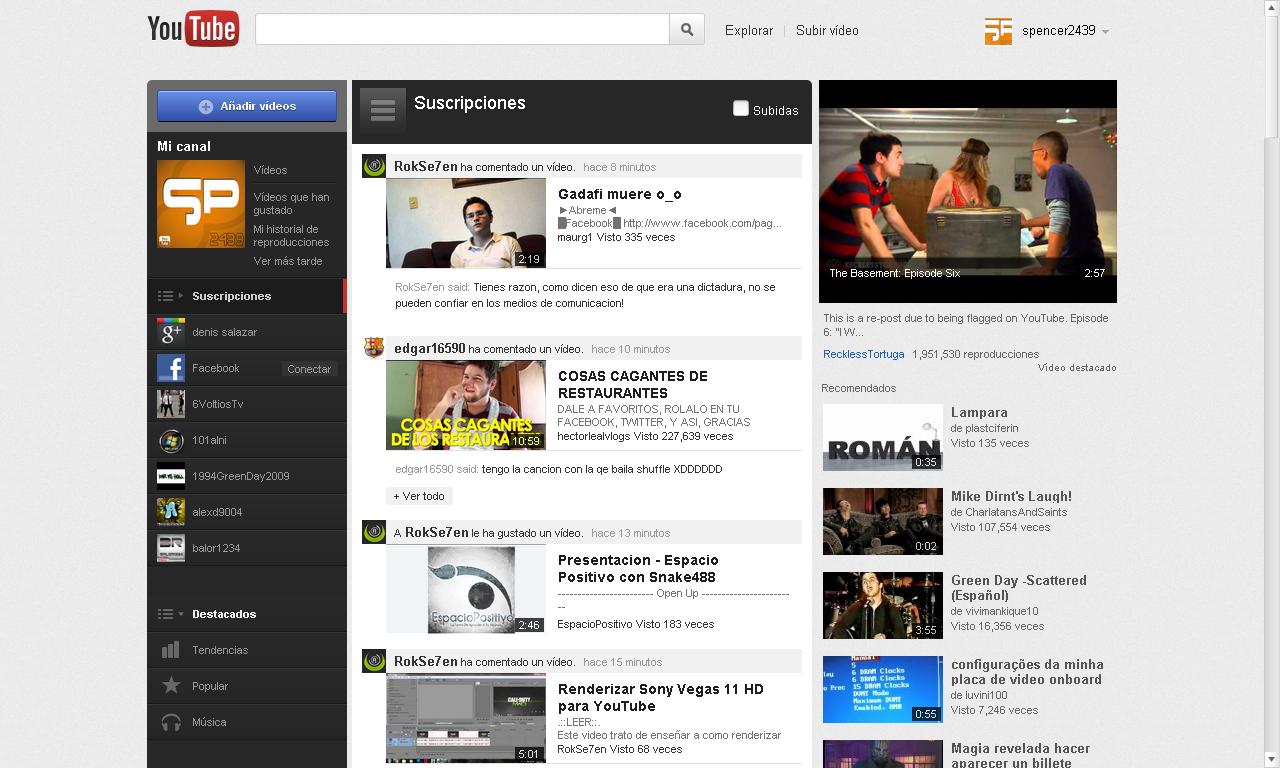
Task: Click the Facebook icon in the sidebar
Action: point(170,368)
